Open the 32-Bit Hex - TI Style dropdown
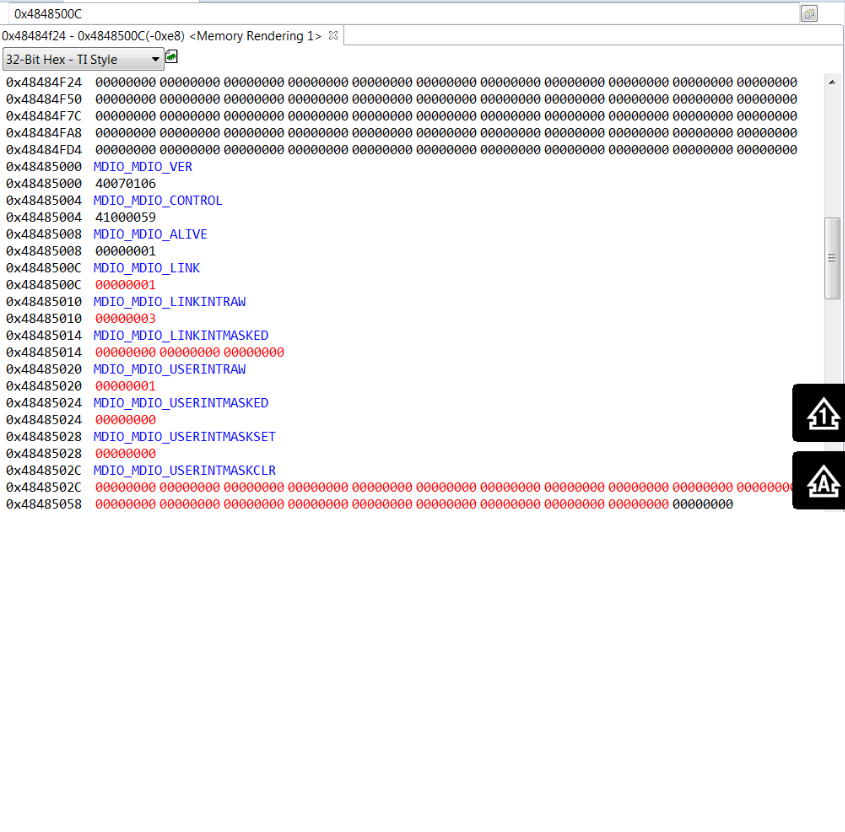 coord(84,59)
